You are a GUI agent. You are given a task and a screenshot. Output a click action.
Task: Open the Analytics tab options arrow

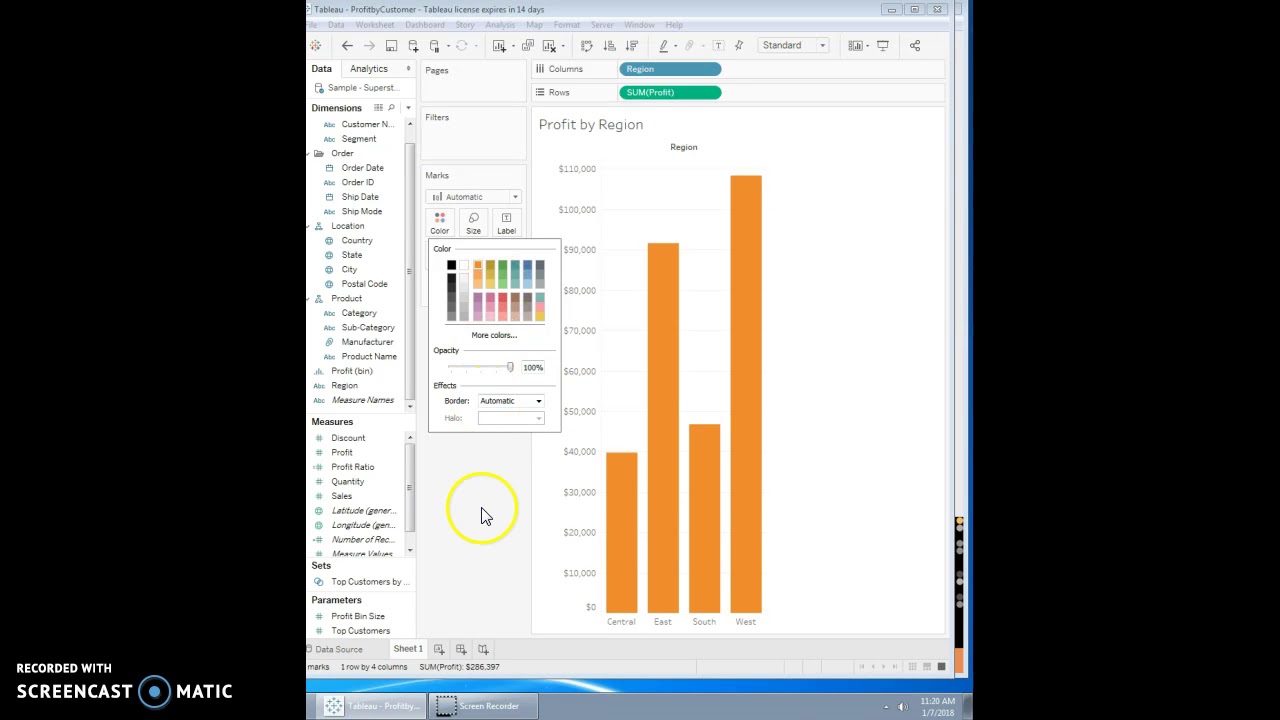[x=408, y=69]
